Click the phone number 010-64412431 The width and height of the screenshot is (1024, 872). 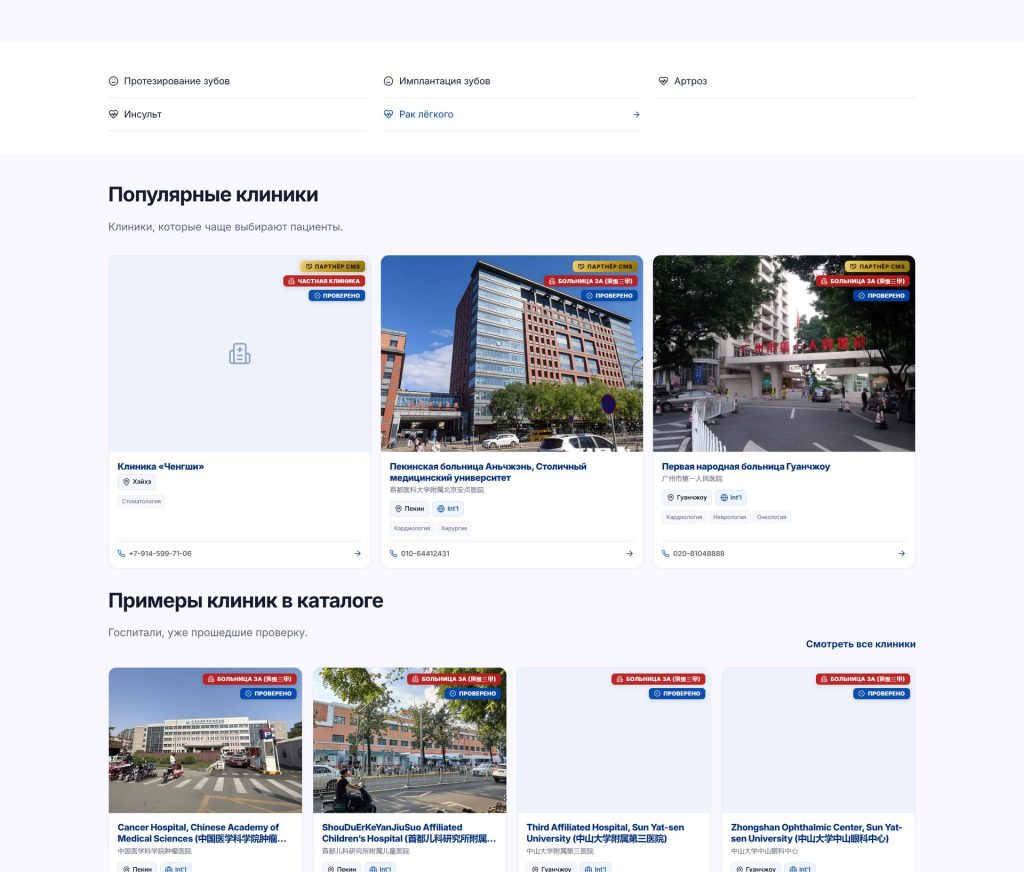tap(425, 553)
